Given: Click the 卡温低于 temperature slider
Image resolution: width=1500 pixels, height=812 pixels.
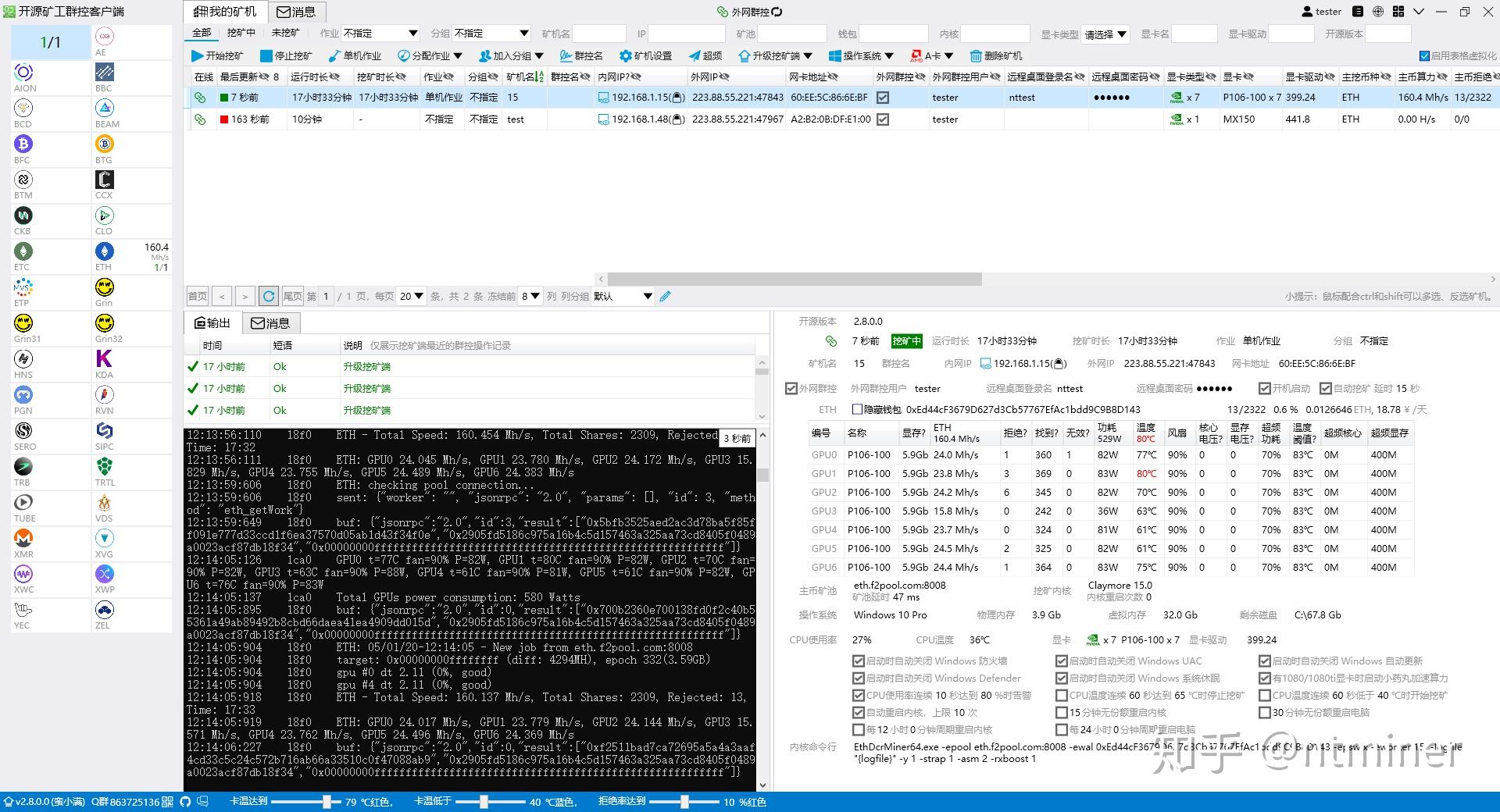Looking at the screenshot, I should (x=490, y=801).
